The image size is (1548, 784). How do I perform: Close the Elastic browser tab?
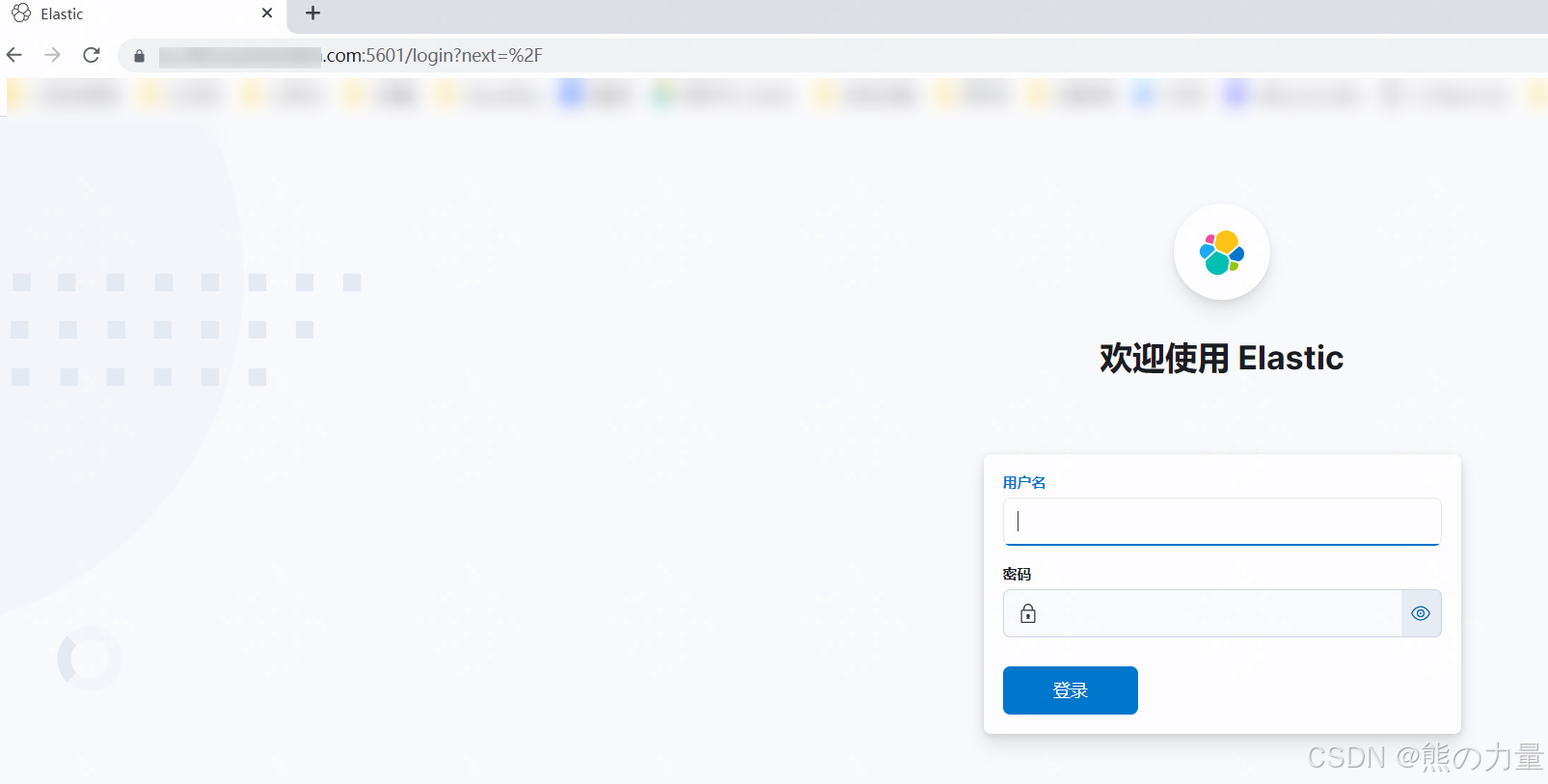[267, 14]
